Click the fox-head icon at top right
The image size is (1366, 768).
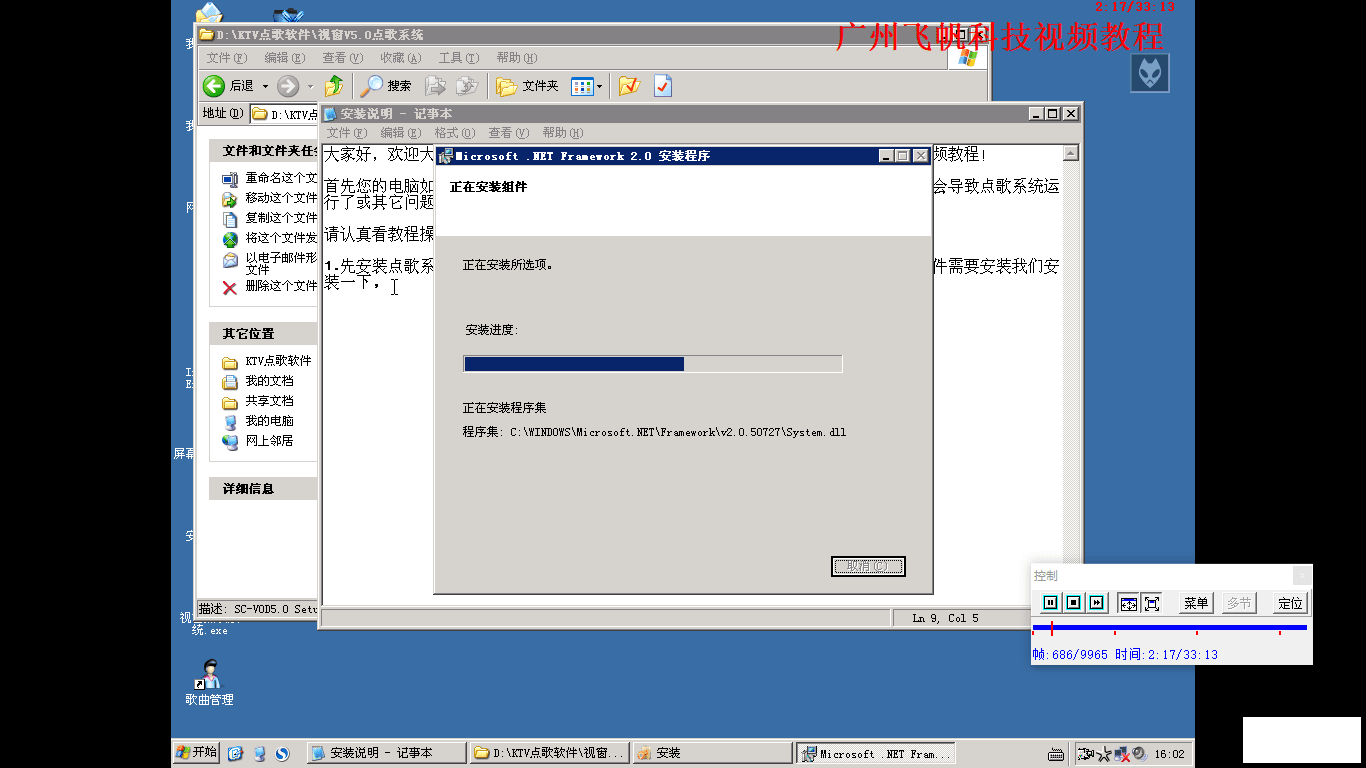point(1150,73)
